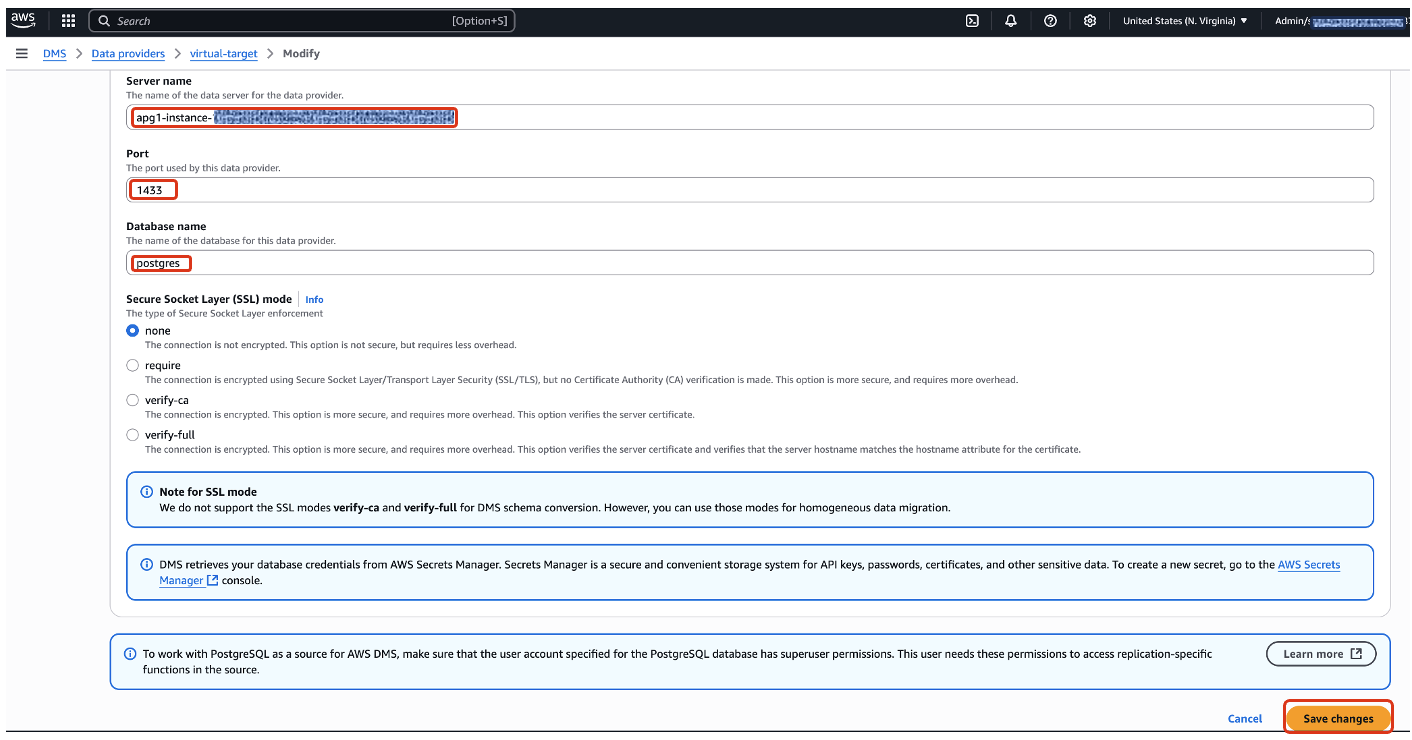Launch CloudShell from the top bar

pyautogui.click(x=971, y=20)
